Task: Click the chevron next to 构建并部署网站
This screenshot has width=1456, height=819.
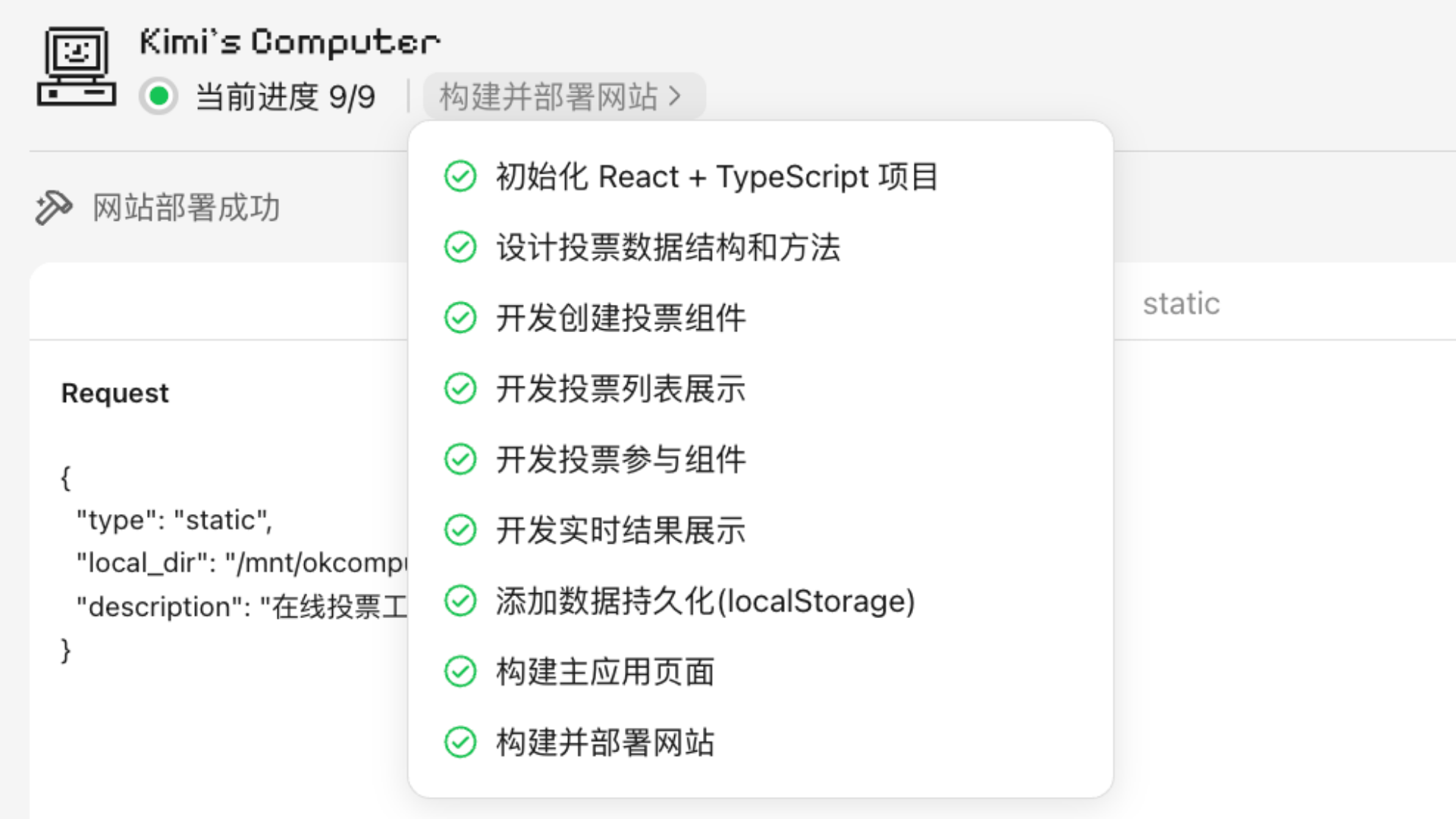Action: click(675, 96)
